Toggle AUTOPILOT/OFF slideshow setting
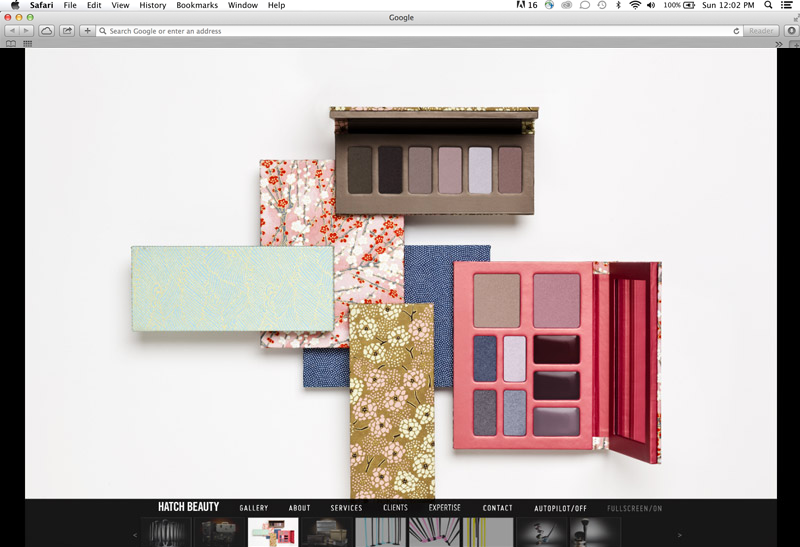 (560, 508)
